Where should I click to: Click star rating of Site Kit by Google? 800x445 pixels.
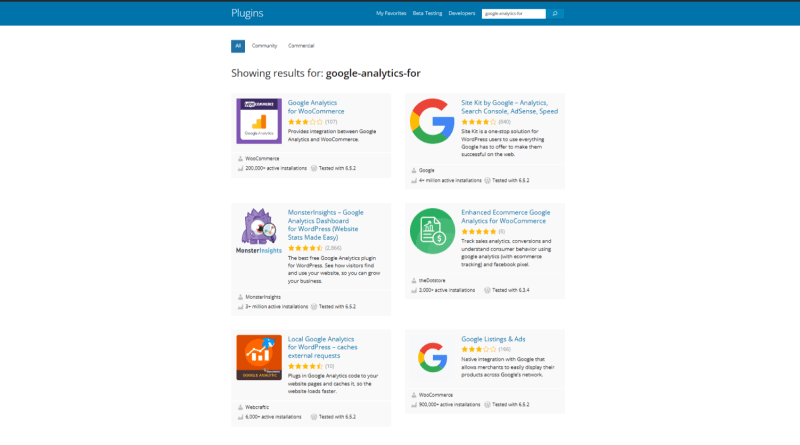tap(479, 122)
